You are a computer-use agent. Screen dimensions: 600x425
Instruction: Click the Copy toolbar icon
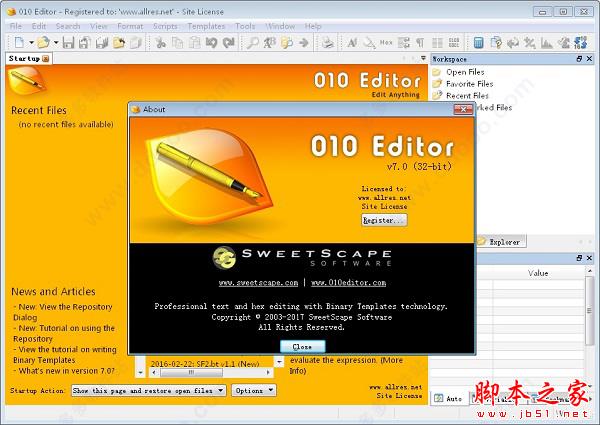[x=177, y=42]
